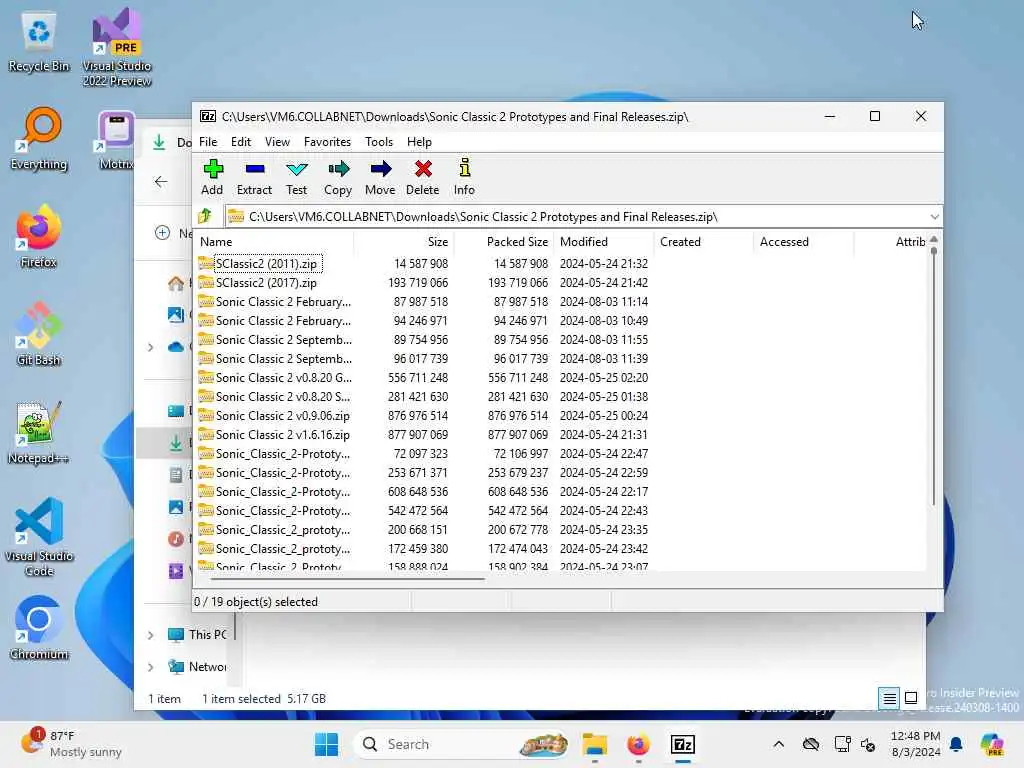Open the File menu
This screenshot has width=1024, height=768.
coord(208,142)
